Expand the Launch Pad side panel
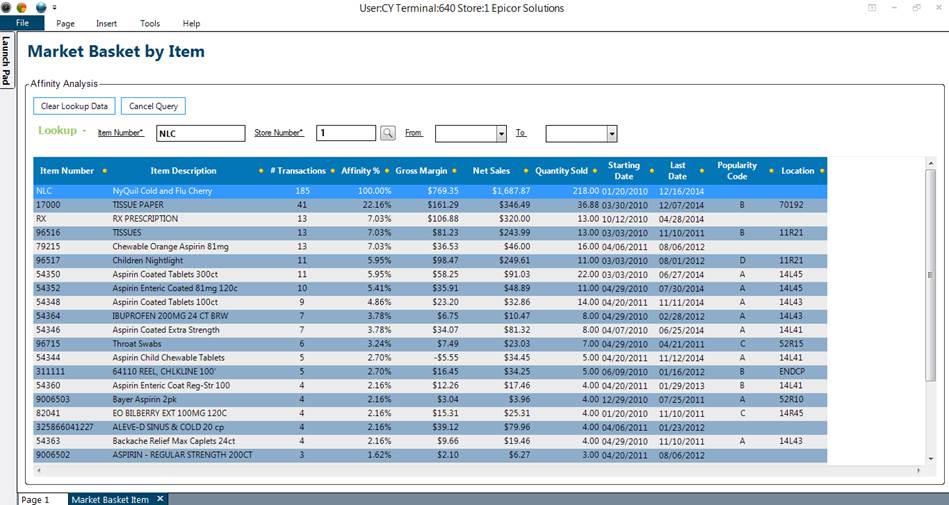Image resolution: width=949 pixels, height=505 pixels. point(6,62)
